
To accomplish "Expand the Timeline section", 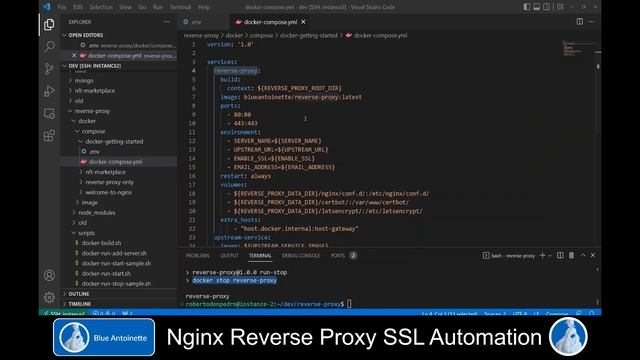I will click(x=119, y=304).
